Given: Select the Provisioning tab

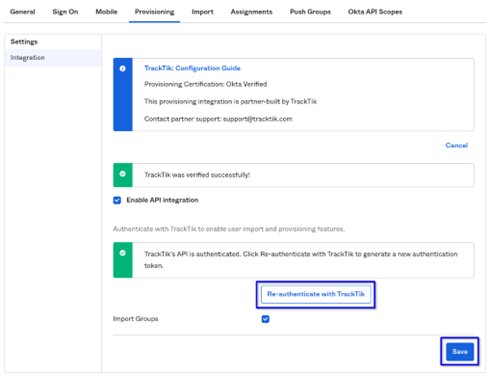Looking at the screenshot, I should [x=154, y=12].
